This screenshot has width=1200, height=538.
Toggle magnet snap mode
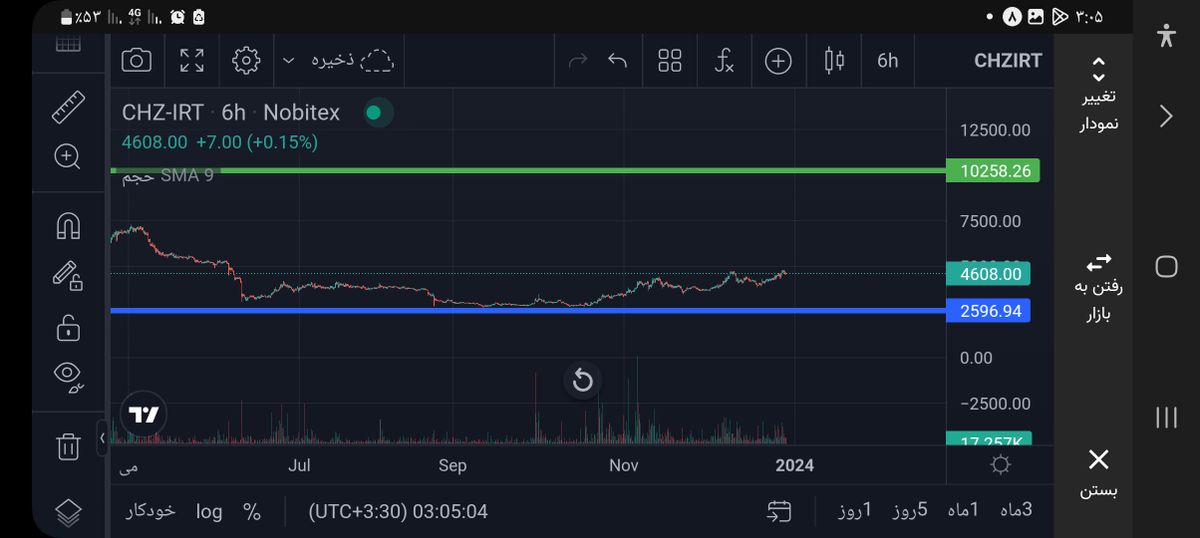[67, 227]
